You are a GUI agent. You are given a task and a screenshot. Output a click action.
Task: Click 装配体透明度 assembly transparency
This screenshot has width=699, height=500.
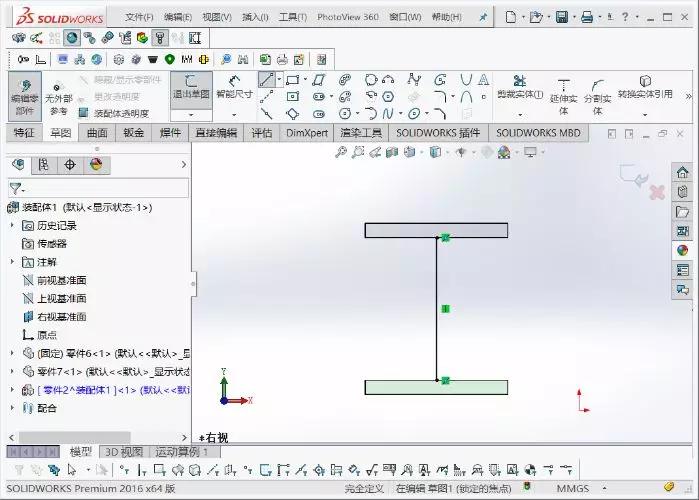coord(115,113)
